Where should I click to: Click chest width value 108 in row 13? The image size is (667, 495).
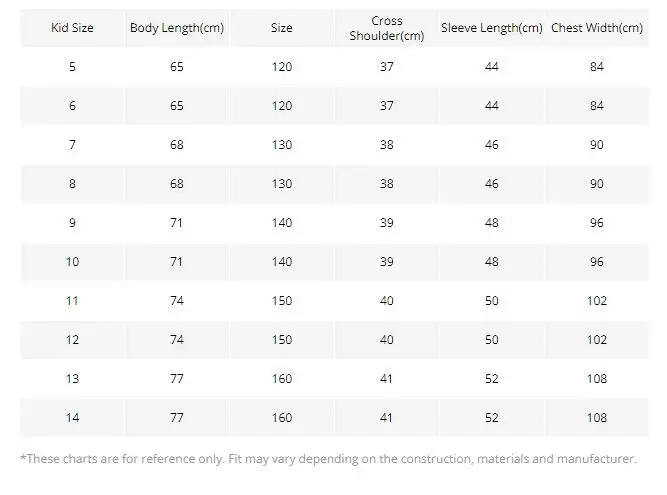[597, 379]
